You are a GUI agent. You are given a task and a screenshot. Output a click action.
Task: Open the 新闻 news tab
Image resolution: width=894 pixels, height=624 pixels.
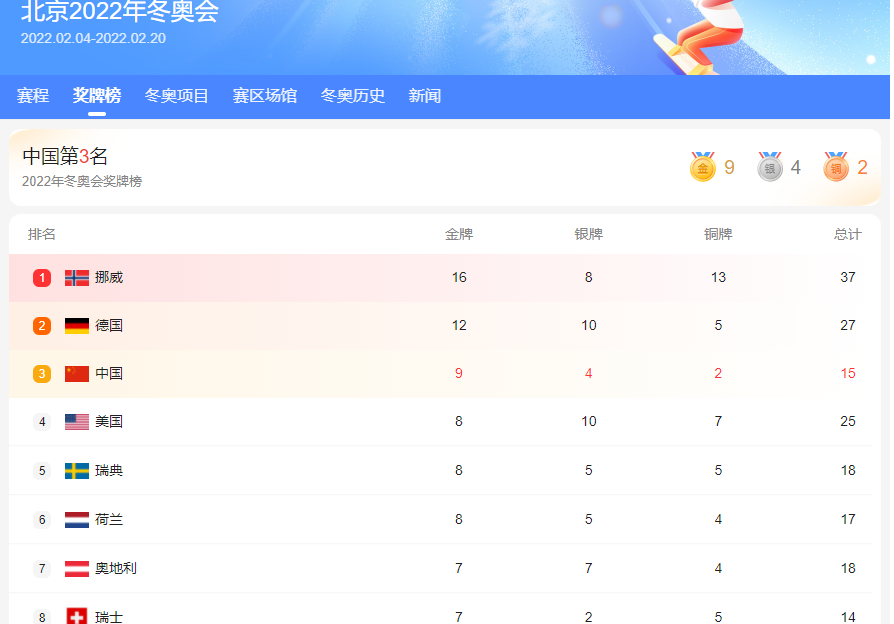[x=424, y=95]
